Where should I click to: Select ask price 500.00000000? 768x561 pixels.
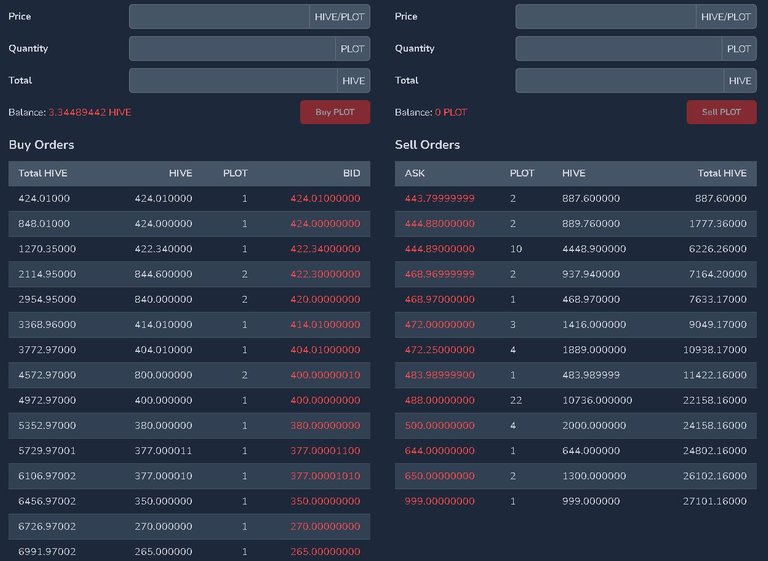(440, 425)
